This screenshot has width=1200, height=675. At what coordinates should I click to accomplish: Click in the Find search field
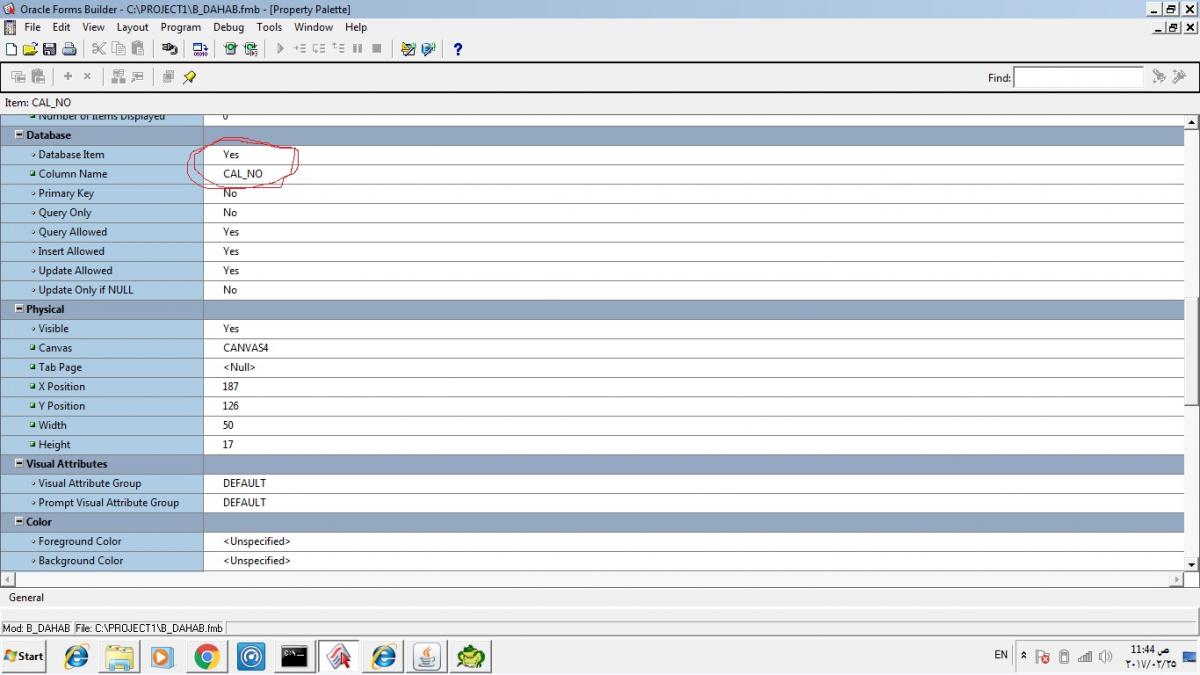(x=1078, y=77)
